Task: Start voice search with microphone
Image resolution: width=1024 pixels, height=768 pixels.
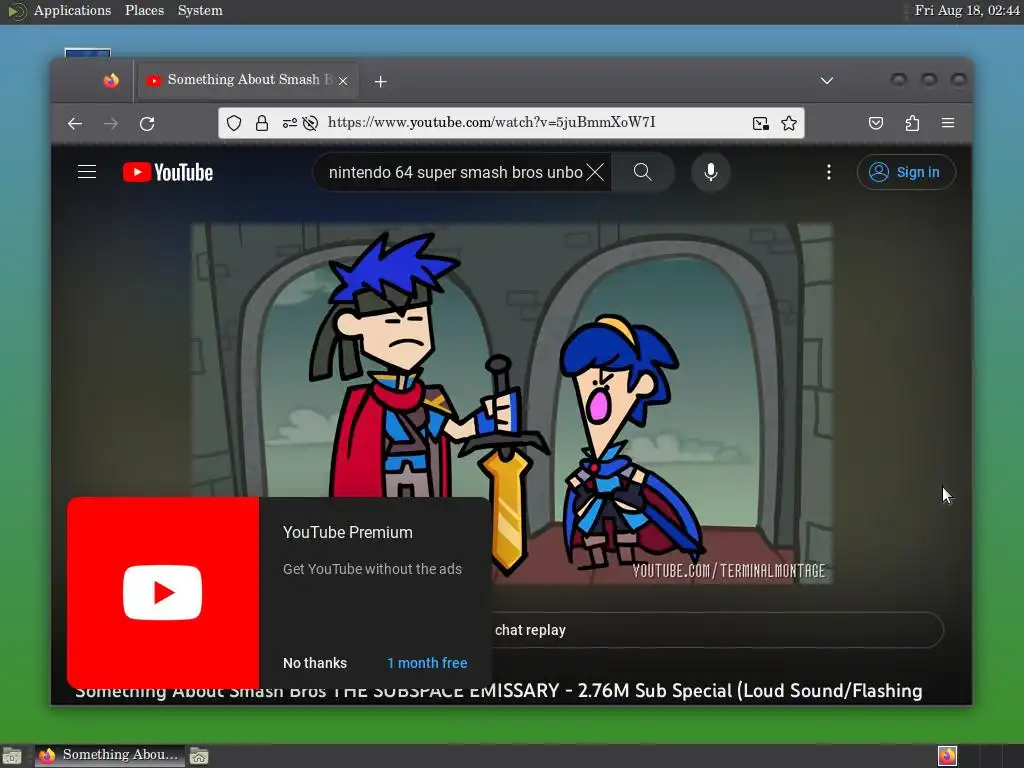Action: click(711, 172)
